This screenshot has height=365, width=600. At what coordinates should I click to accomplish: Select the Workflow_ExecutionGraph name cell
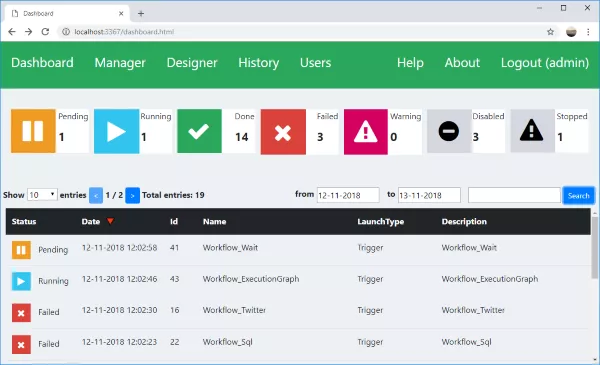click(x=251, y=279)
